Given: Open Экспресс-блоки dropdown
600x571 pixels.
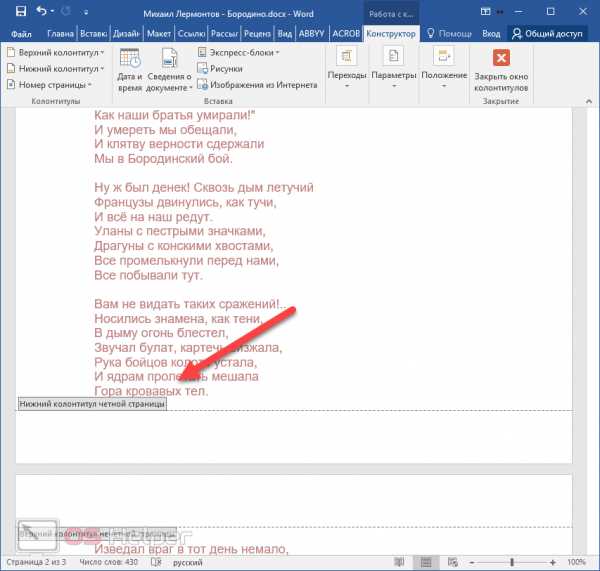Looking at the screenshot, I should point(238,52).
